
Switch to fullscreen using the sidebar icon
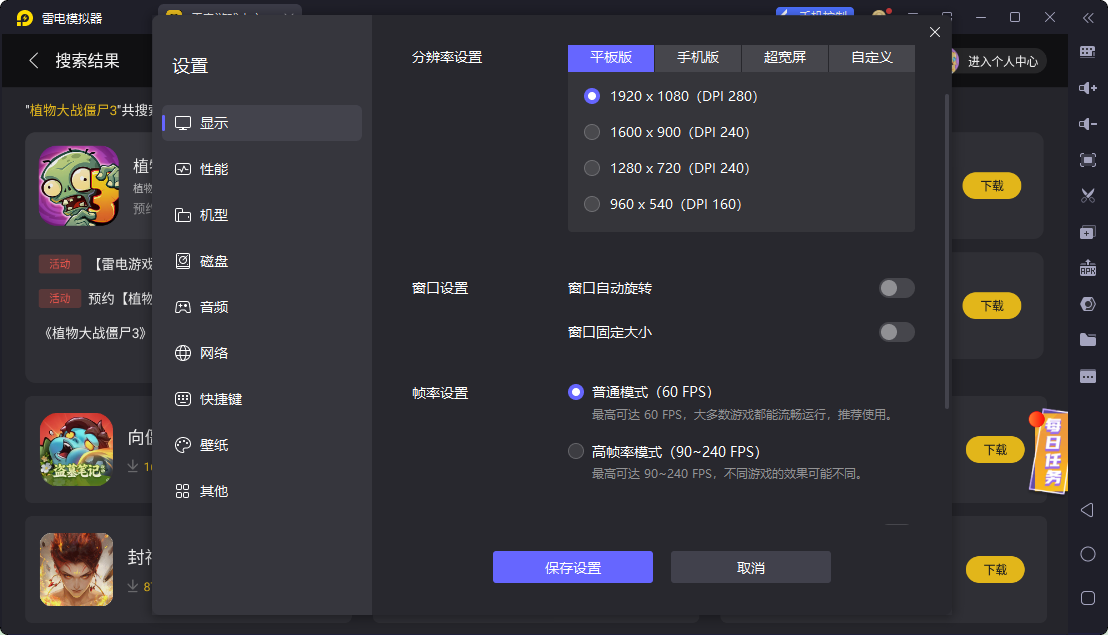click(1088, 158)
